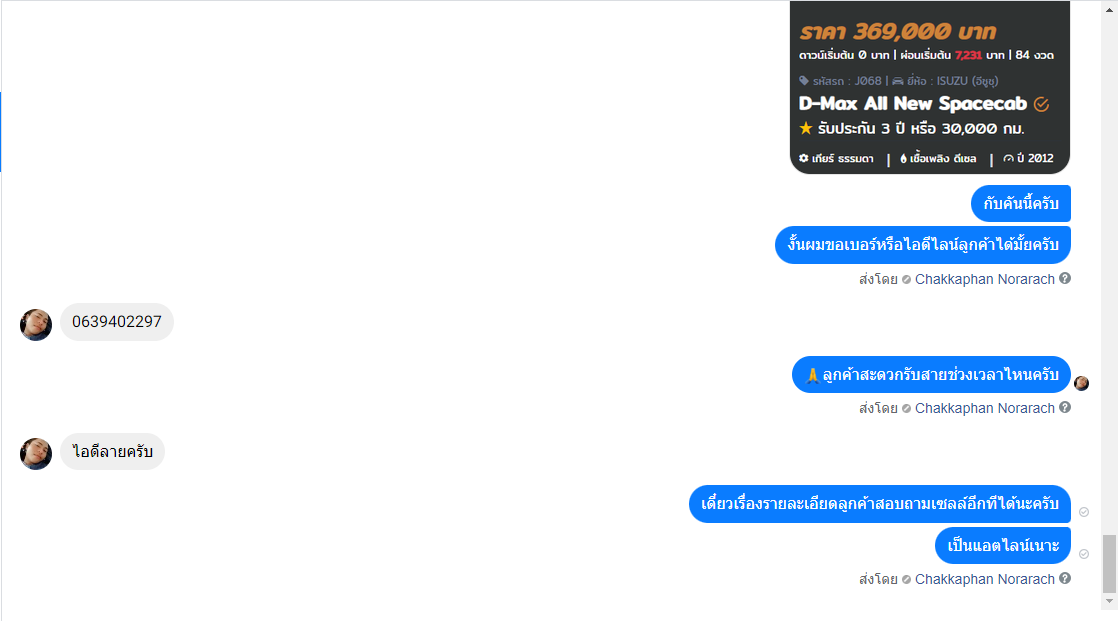Click the chat's vertical scrollbar thumb
This screenshot has height=621, width=1118.
[1109, 564]
